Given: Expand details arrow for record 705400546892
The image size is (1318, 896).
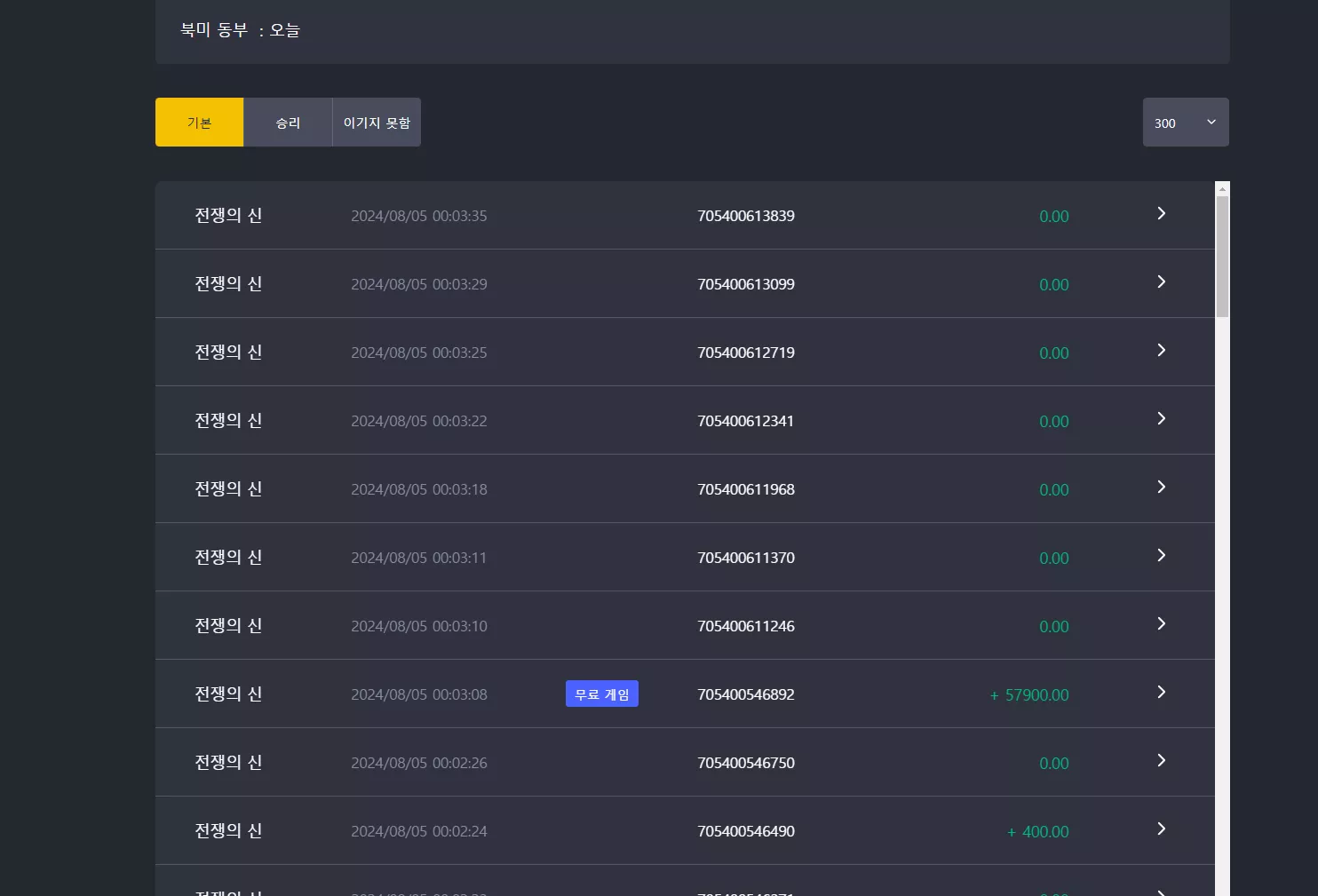Looking at the screenshot, I should (x=1161, y=692).
